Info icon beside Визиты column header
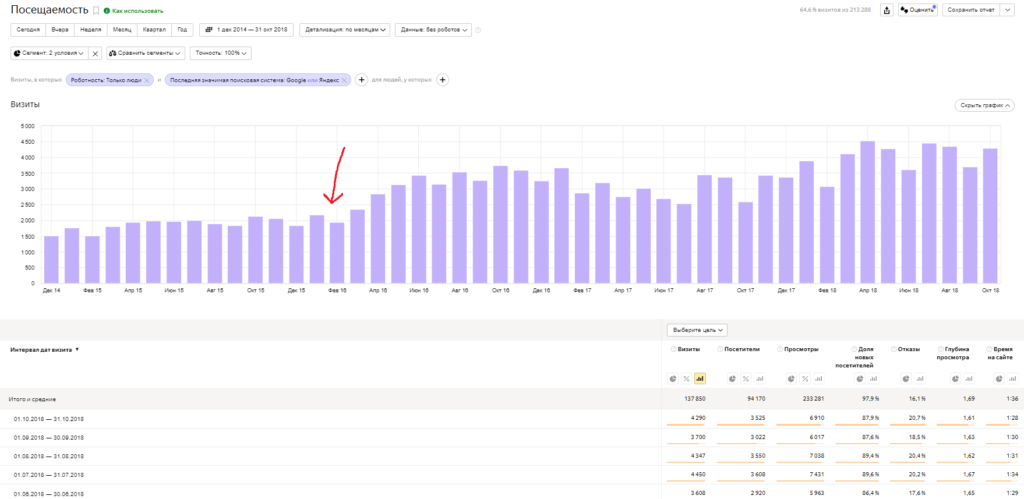Screen dimensions: 1024x499 [673, 349]
